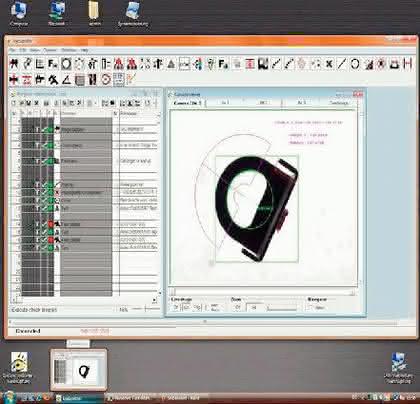Click the horizontal scrollbar below the camera image
Image resolution: width=420 pixels, height=404 pixels.
click(x=262, y=292)
